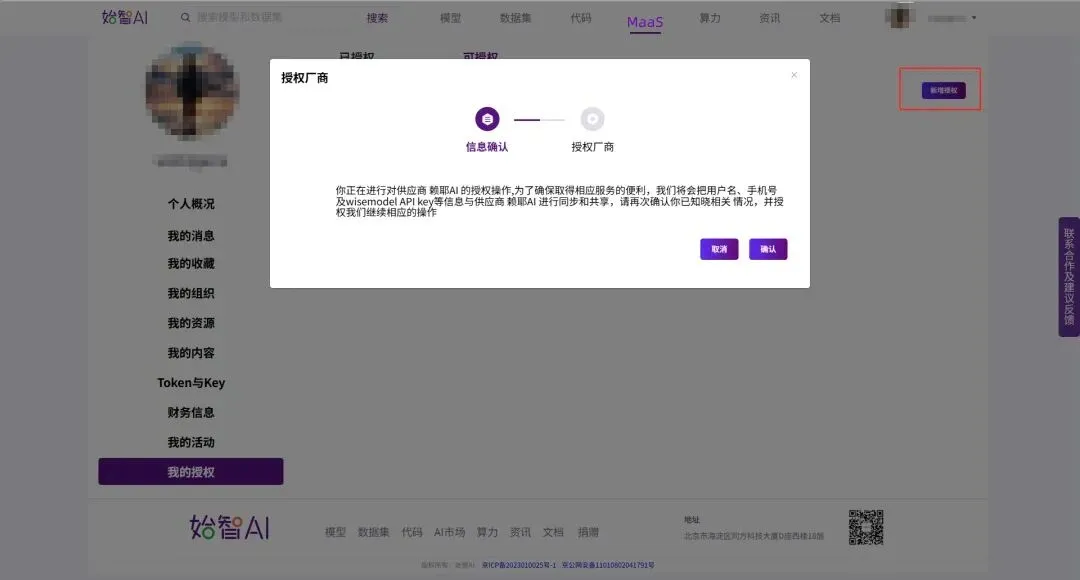Open the 代码 navigation tab

pos(581,18)
